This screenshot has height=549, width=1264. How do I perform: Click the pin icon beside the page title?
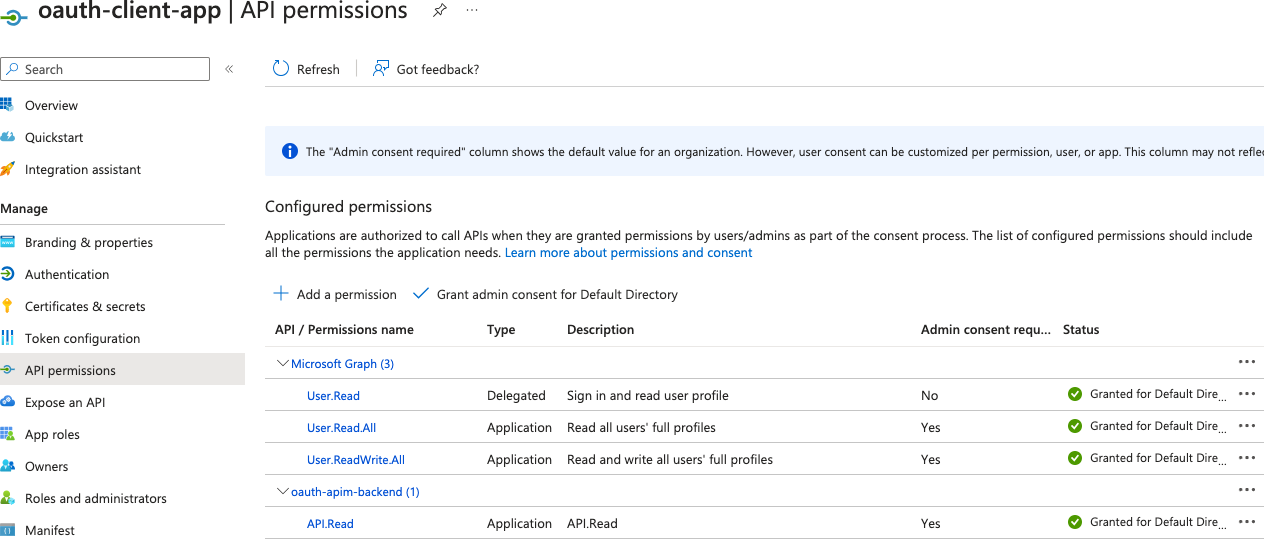(439, 10)
